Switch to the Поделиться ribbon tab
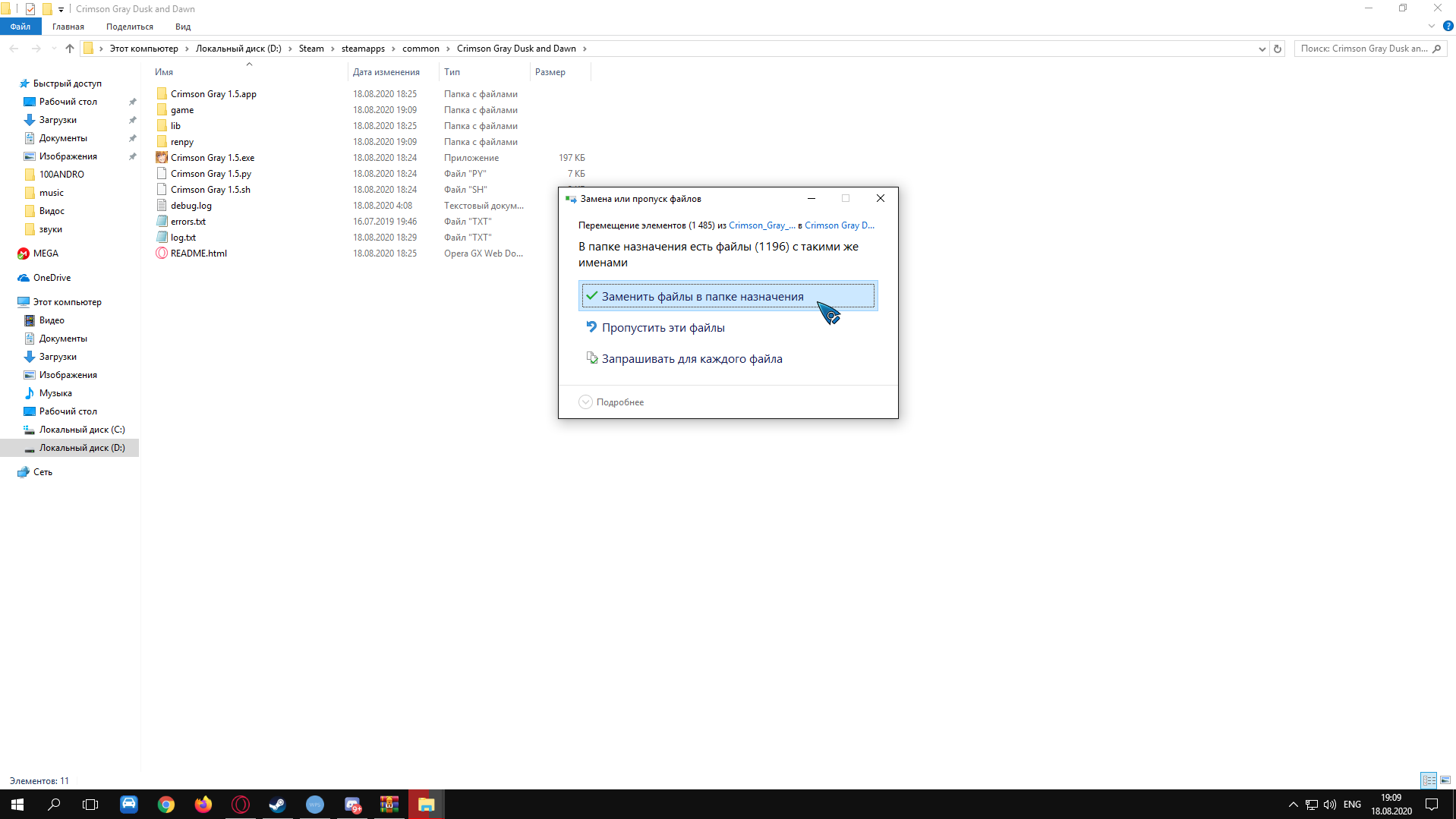Viewport: 1456px width, 819px height. (130, 27)
